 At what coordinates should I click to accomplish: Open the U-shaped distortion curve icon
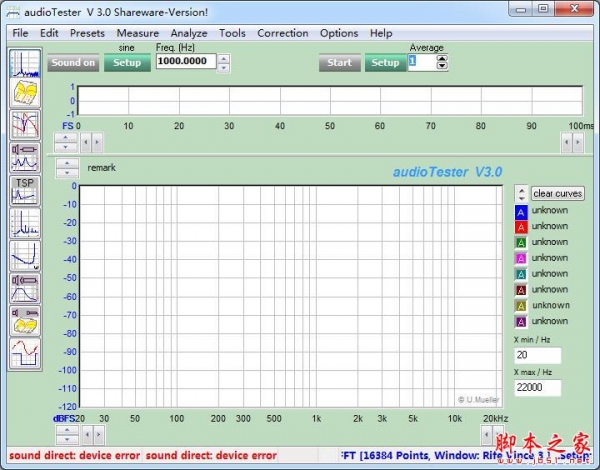25,255
